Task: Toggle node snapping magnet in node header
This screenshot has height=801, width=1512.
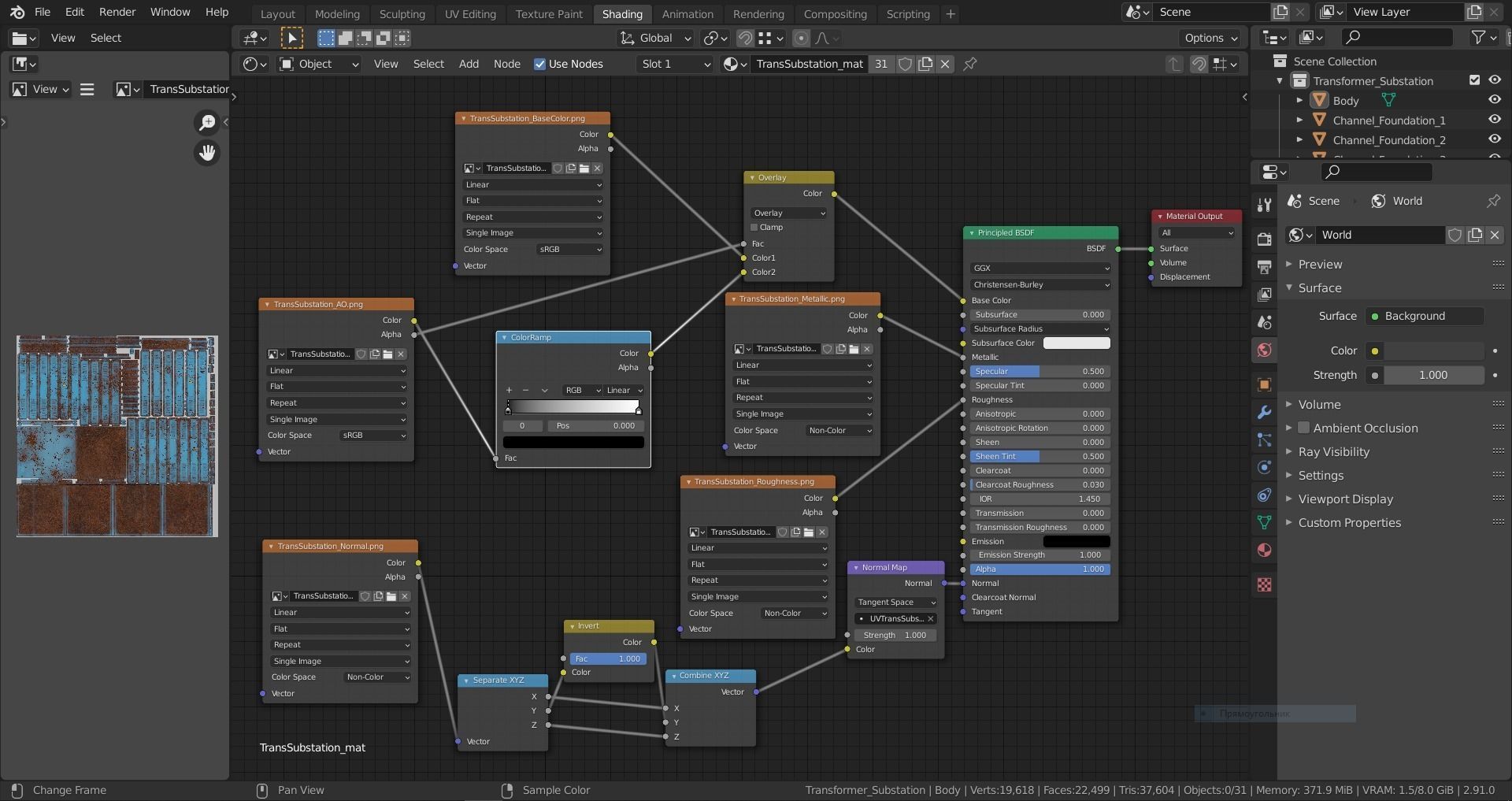Action: [1199, 64]
